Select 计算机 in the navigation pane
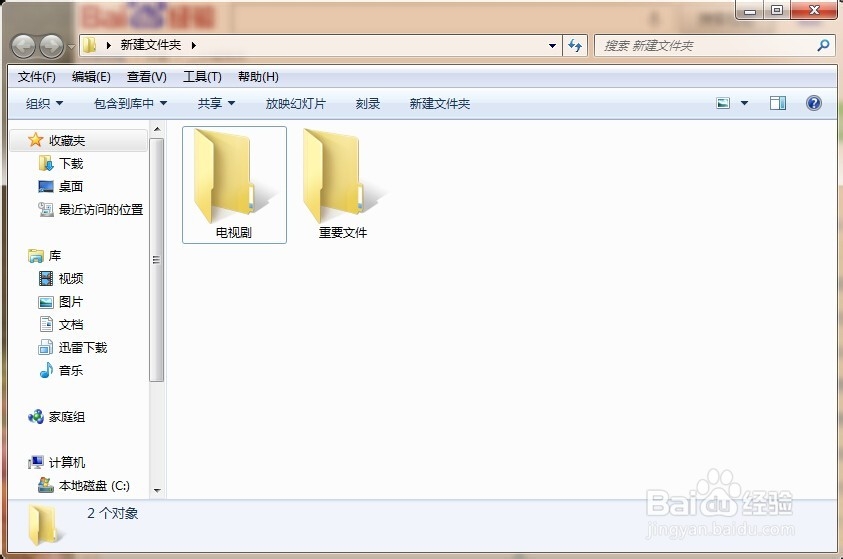The image size is (843, 559). (x=67, y=463)
